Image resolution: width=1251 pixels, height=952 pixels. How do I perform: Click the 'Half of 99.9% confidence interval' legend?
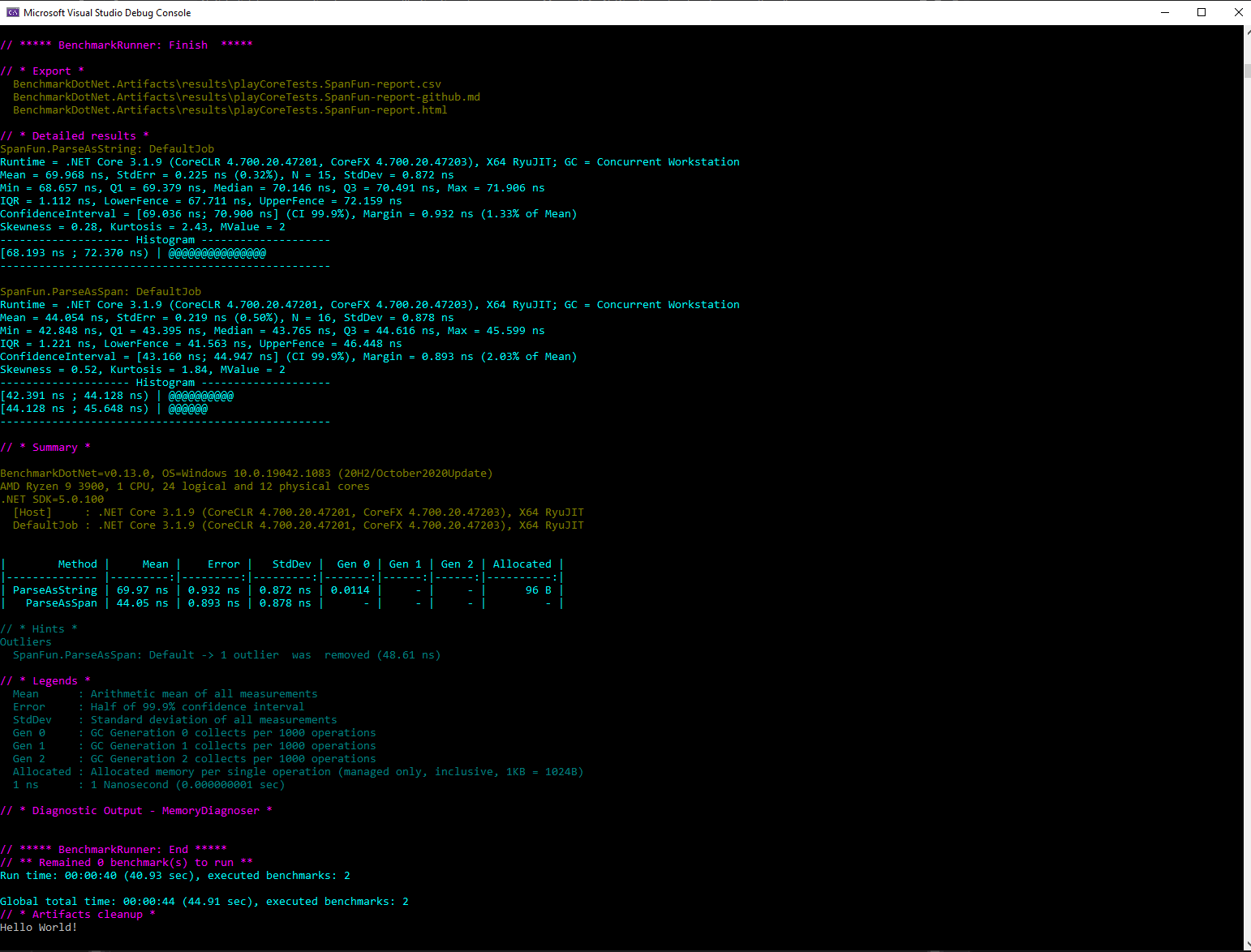point(198,707)
